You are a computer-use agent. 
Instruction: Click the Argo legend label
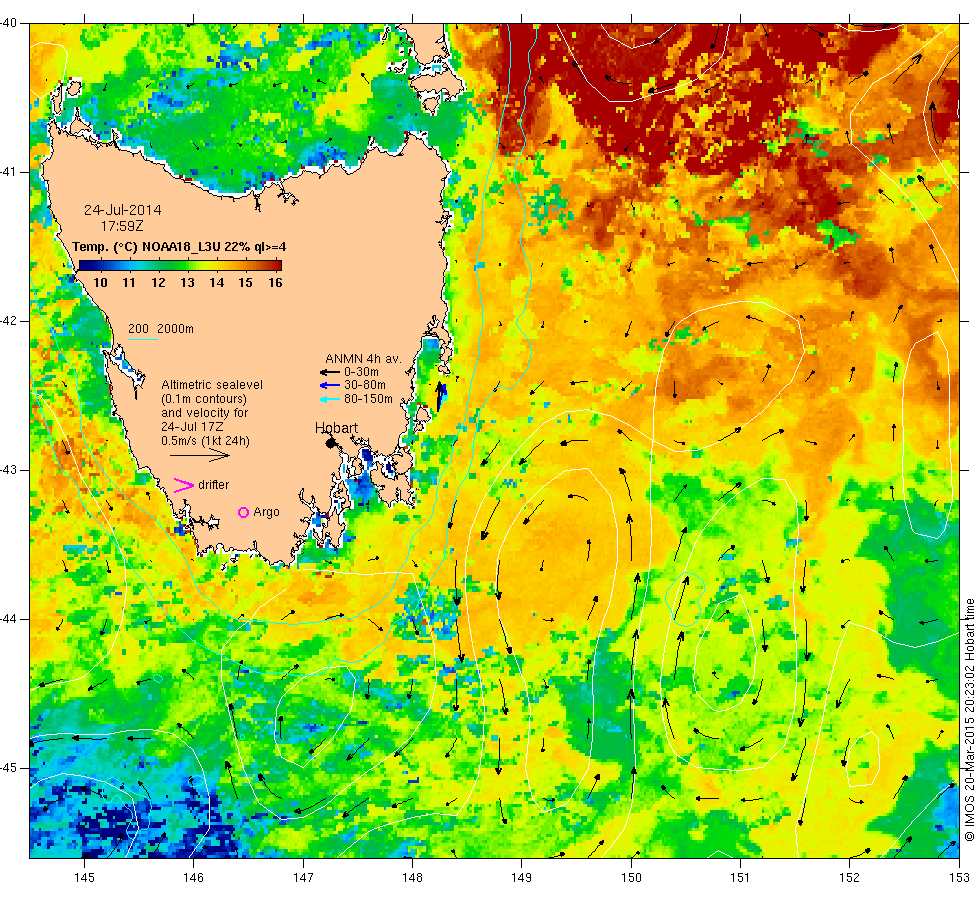pyautogui.click(x=266, y=512)
